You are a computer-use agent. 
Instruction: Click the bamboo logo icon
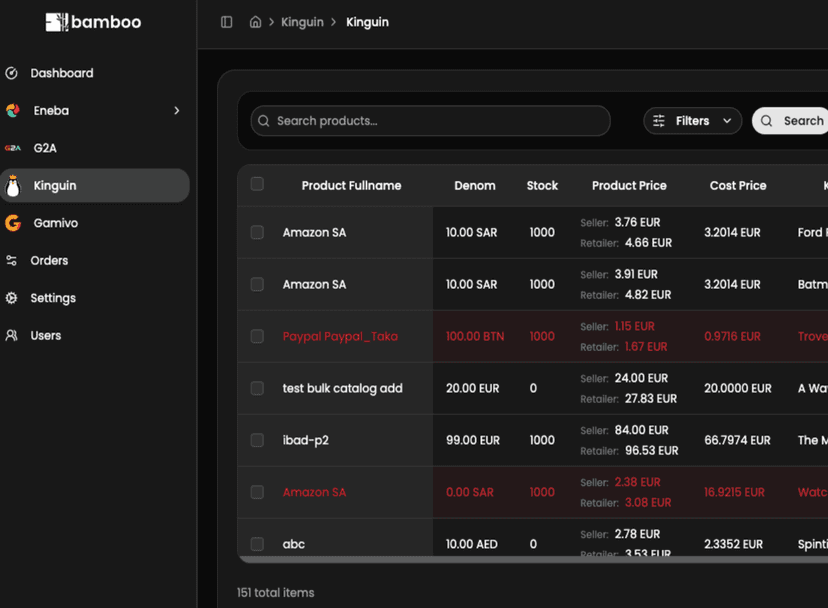pyautogui.click(x=57, y=22)
